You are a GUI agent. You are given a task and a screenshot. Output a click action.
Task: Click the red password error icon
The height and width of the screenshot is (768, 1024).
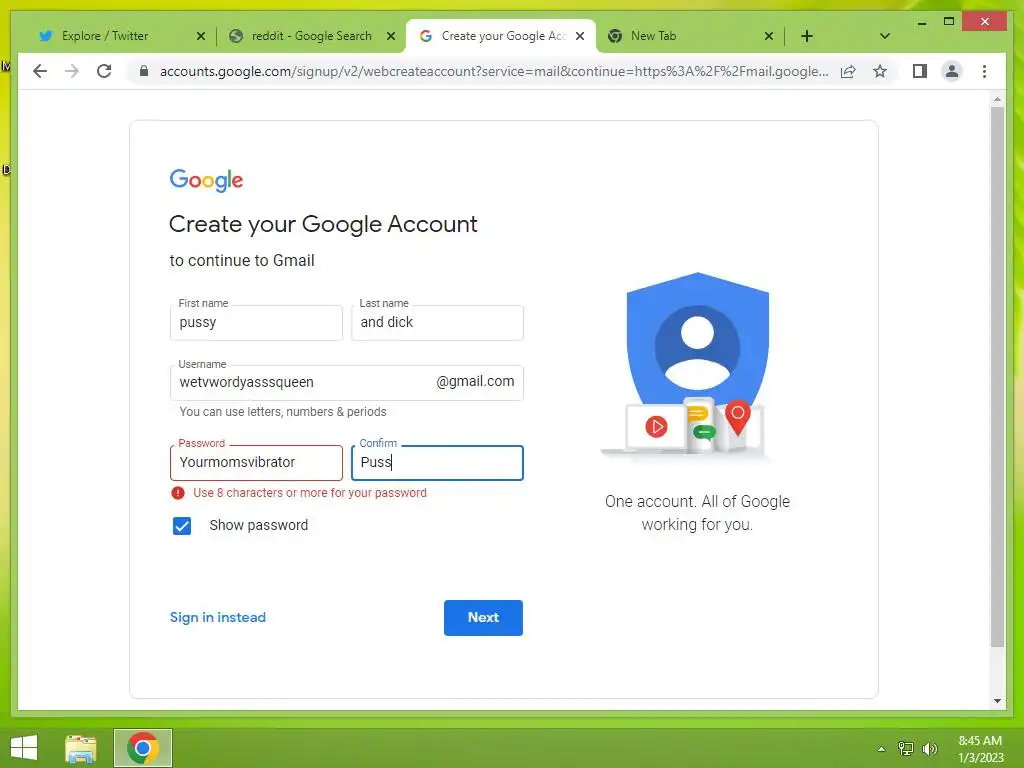178,493
